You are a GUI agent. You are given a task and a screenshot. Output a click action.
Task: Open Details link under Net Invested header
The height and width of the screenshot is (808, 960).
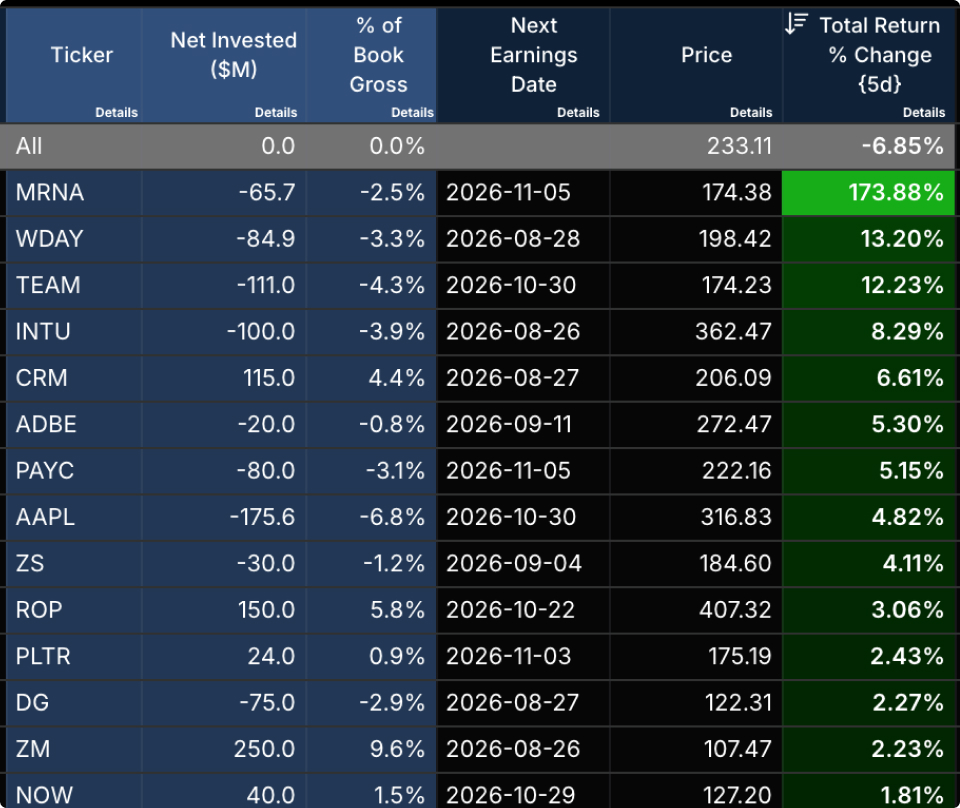pyautogui.click(x=276, y=113)
